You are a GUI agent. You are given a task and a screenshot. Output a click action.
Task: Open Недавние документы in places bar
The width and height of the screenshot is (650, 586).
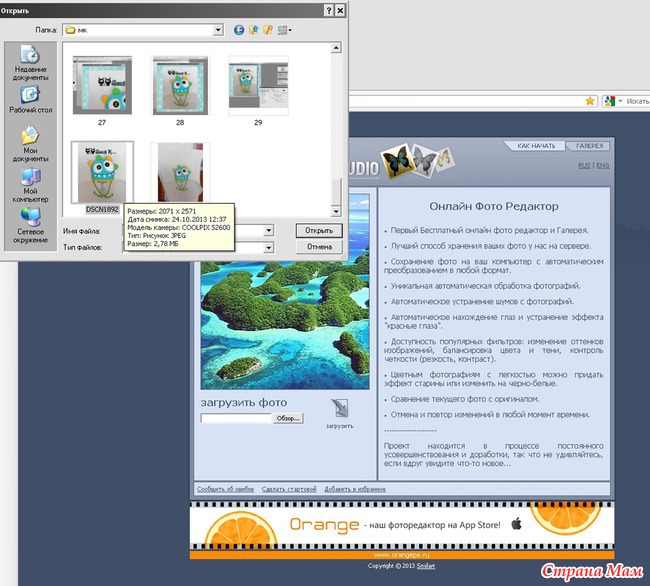coord(31,63)
